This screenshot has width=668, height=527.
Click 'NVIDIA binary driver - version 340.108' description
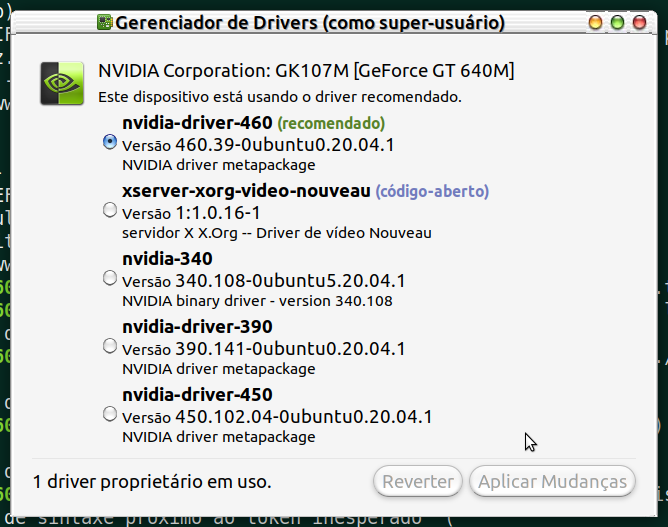tap(257, 301)
